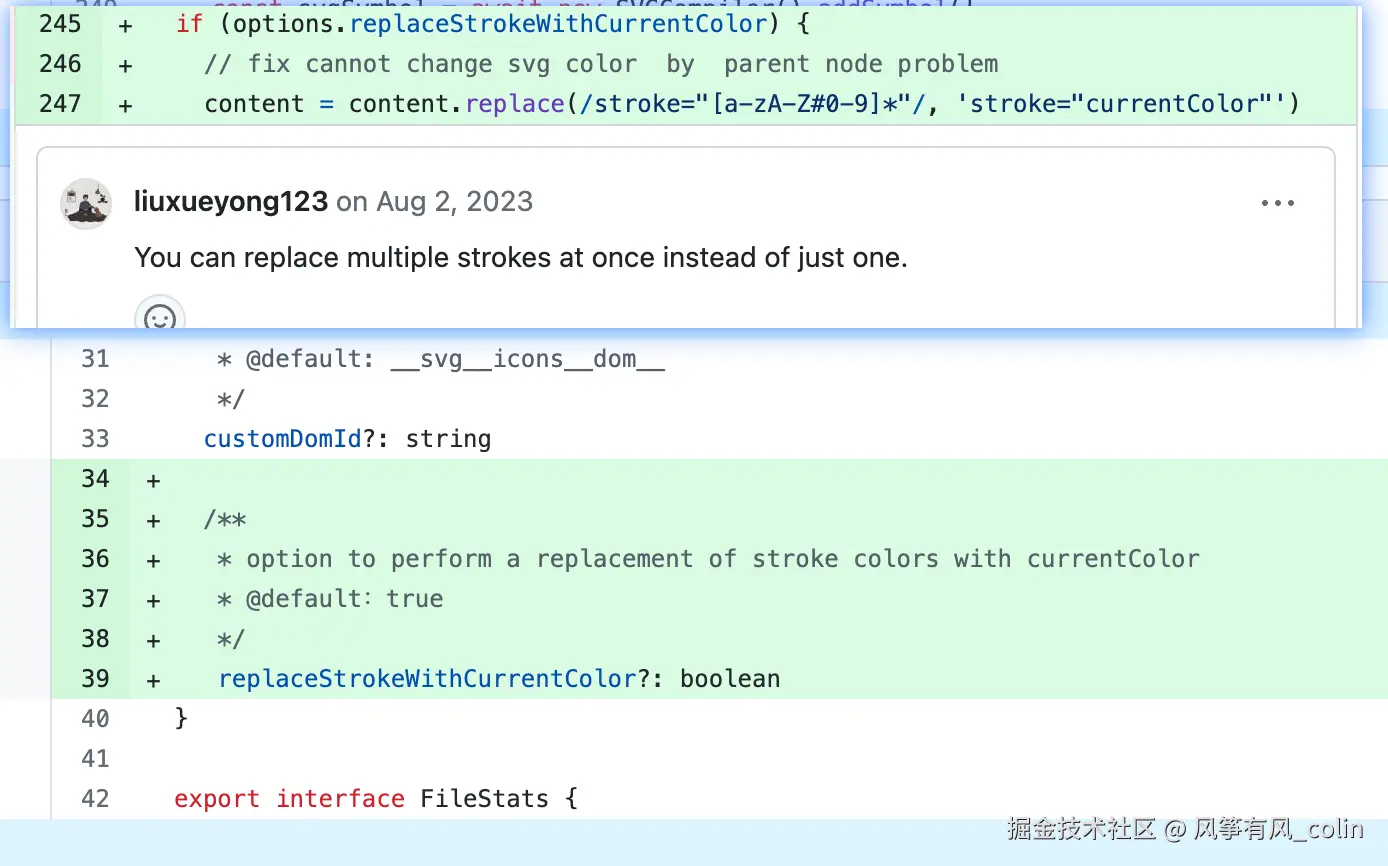Click line number 42 in the diff
The image size is (1388, 866).
[95, 799]
